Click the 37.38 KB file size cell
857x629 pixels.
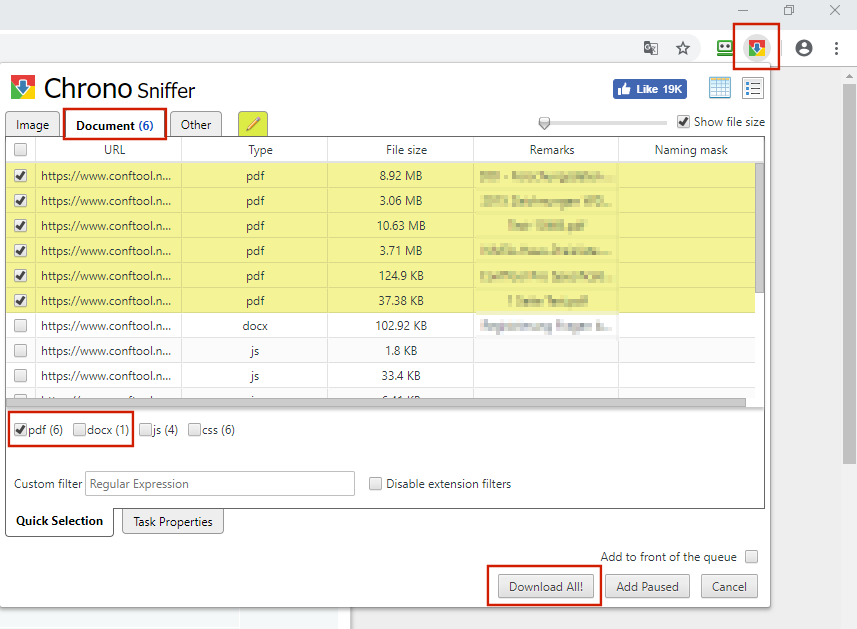pos(401,301)
